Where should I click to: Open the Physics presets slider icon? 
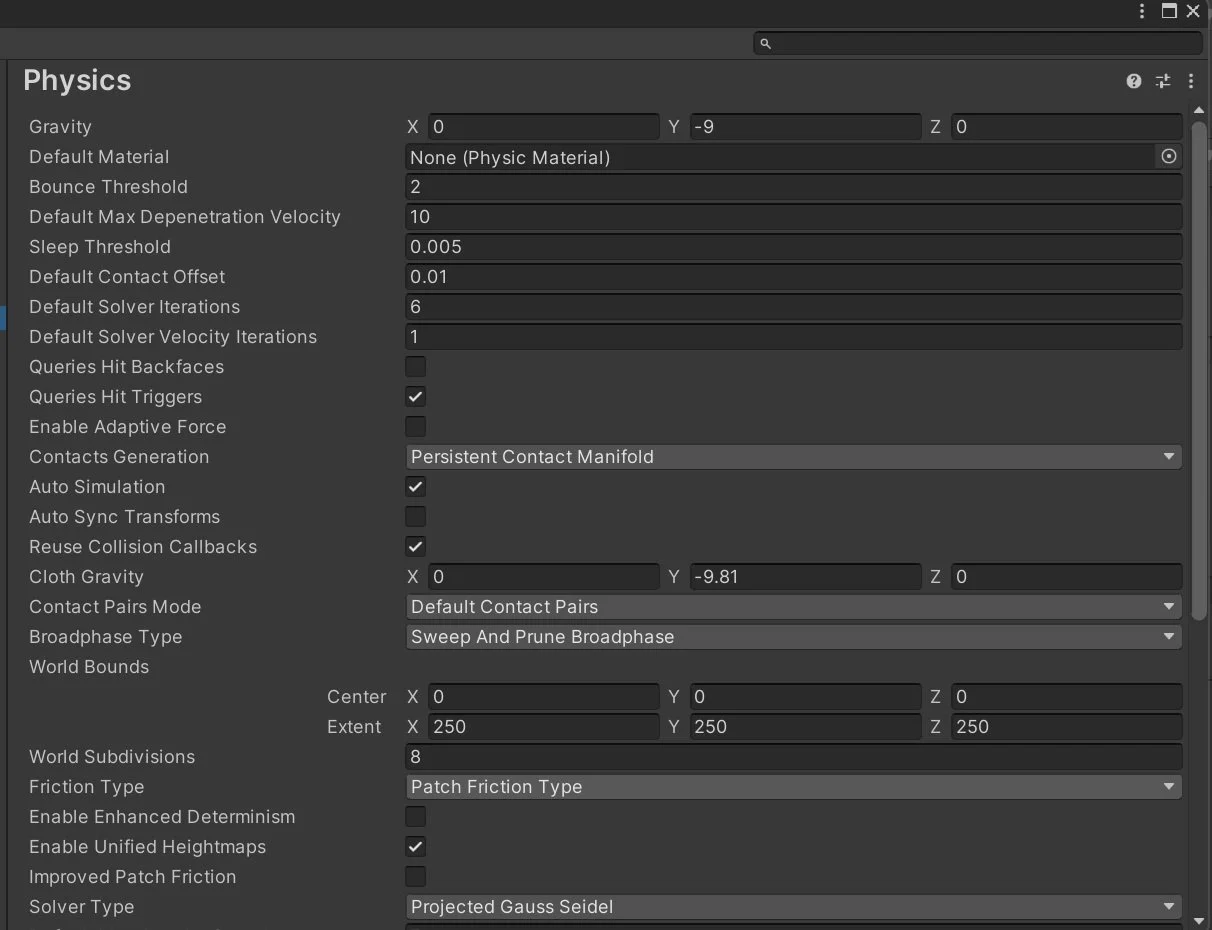pyautogui.click(x=1162, y=81)
